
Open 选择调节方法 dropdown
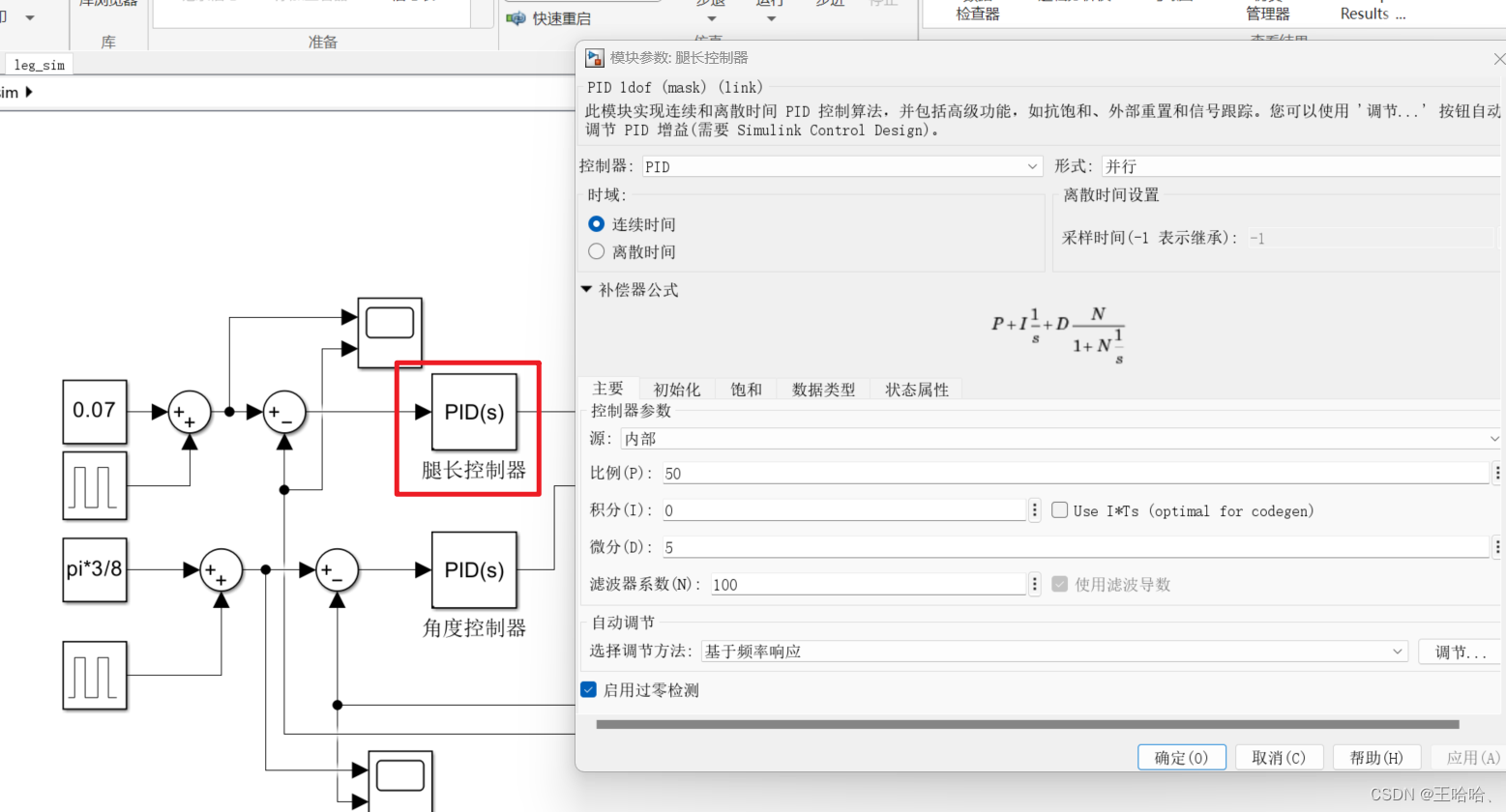1054,652
